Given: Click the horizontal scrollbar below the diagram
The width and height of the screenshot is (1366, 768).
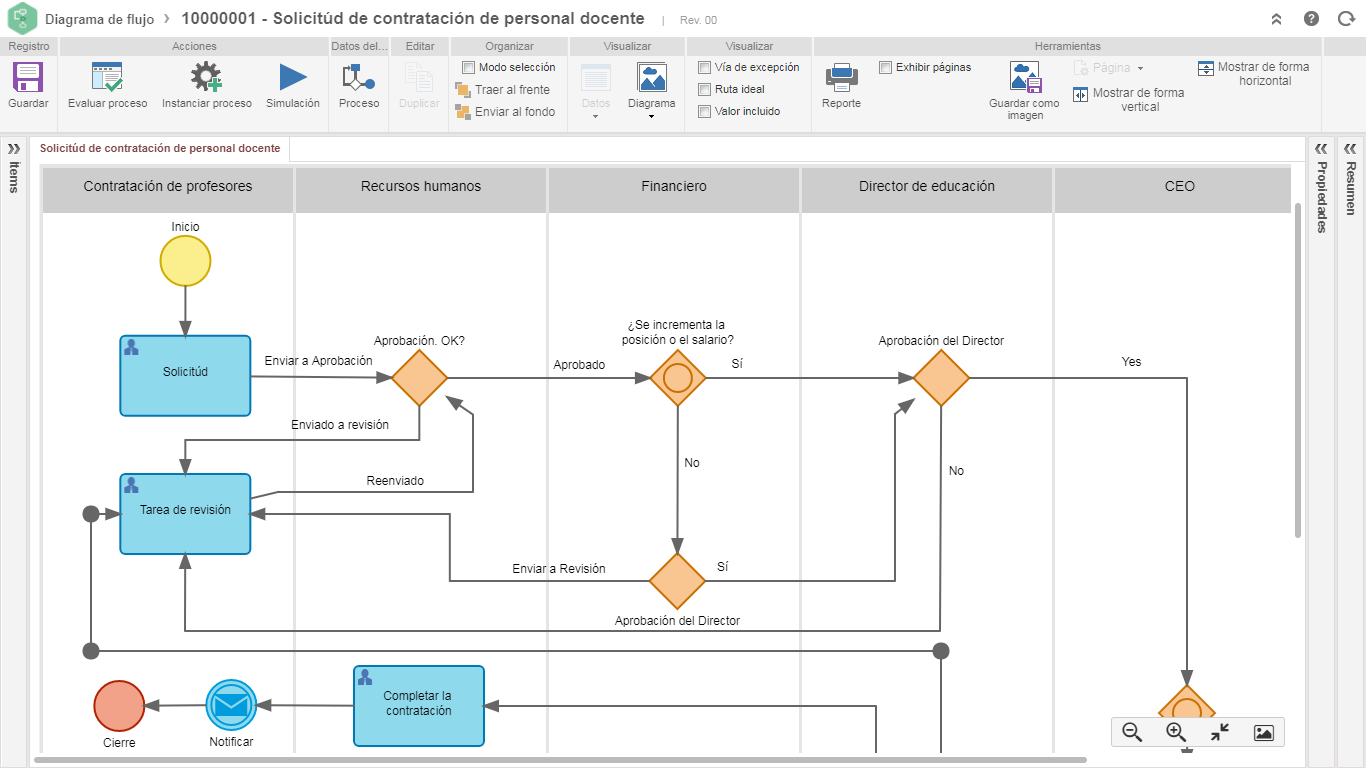Looking at the screenshot, I should (x=560, y=760).
